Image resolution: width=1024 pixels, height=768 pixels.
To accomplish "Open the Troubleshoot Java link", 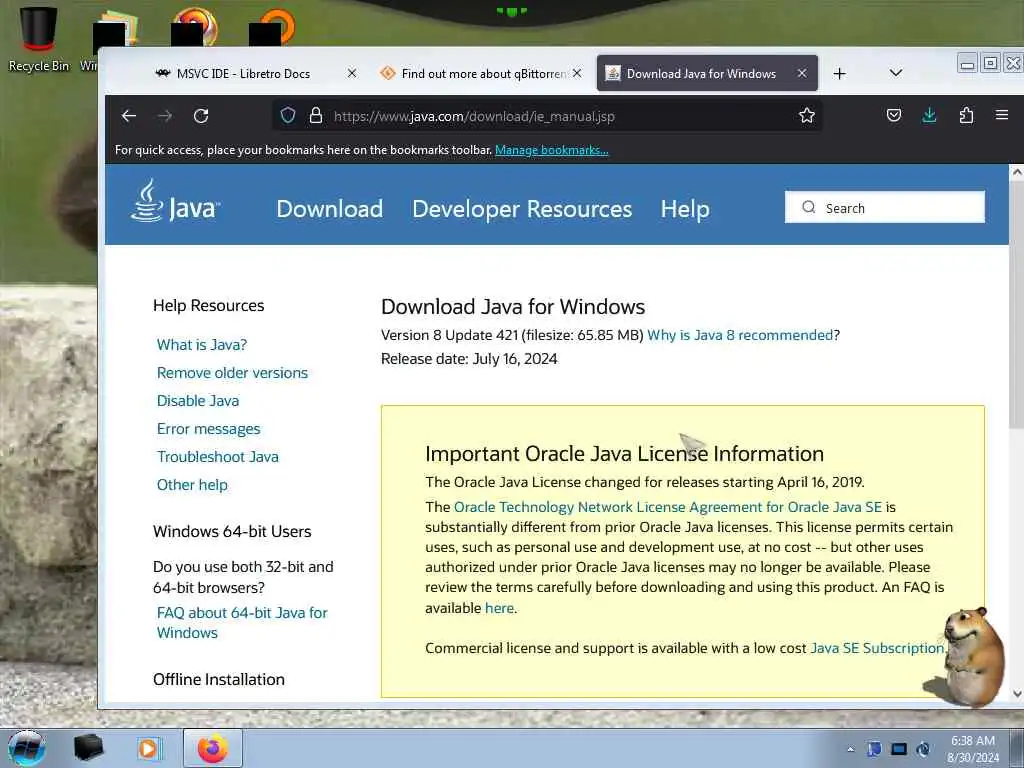I will coord(217,457).
